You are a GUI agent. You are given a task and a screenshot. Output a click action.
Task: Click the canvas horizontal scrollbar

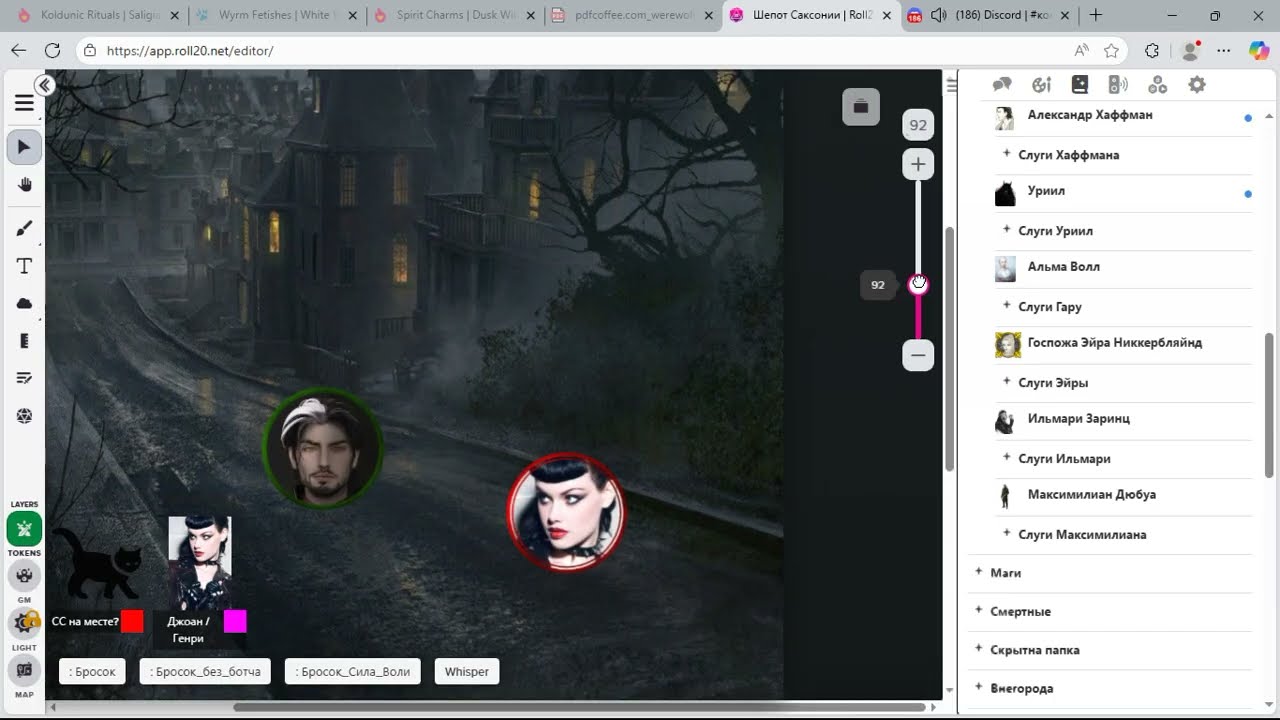point(580,707)
